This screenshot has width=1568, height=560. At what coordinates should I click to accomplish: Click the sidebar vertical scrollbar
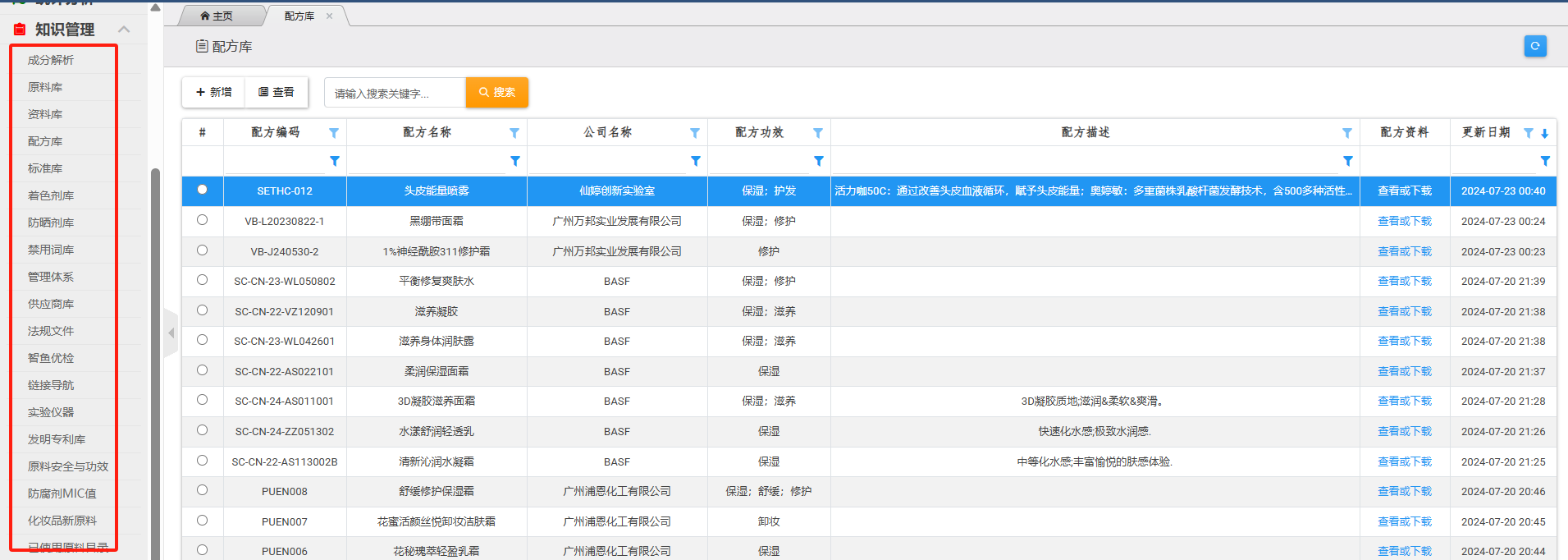point(155,364)
